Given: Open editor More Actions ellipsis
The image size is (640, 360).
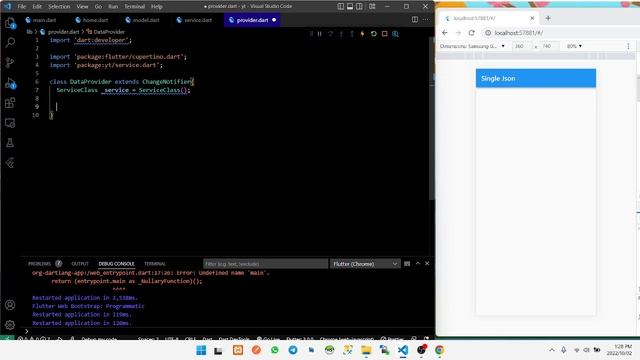Looking at the screenshot, I should (x=426, y=20).
